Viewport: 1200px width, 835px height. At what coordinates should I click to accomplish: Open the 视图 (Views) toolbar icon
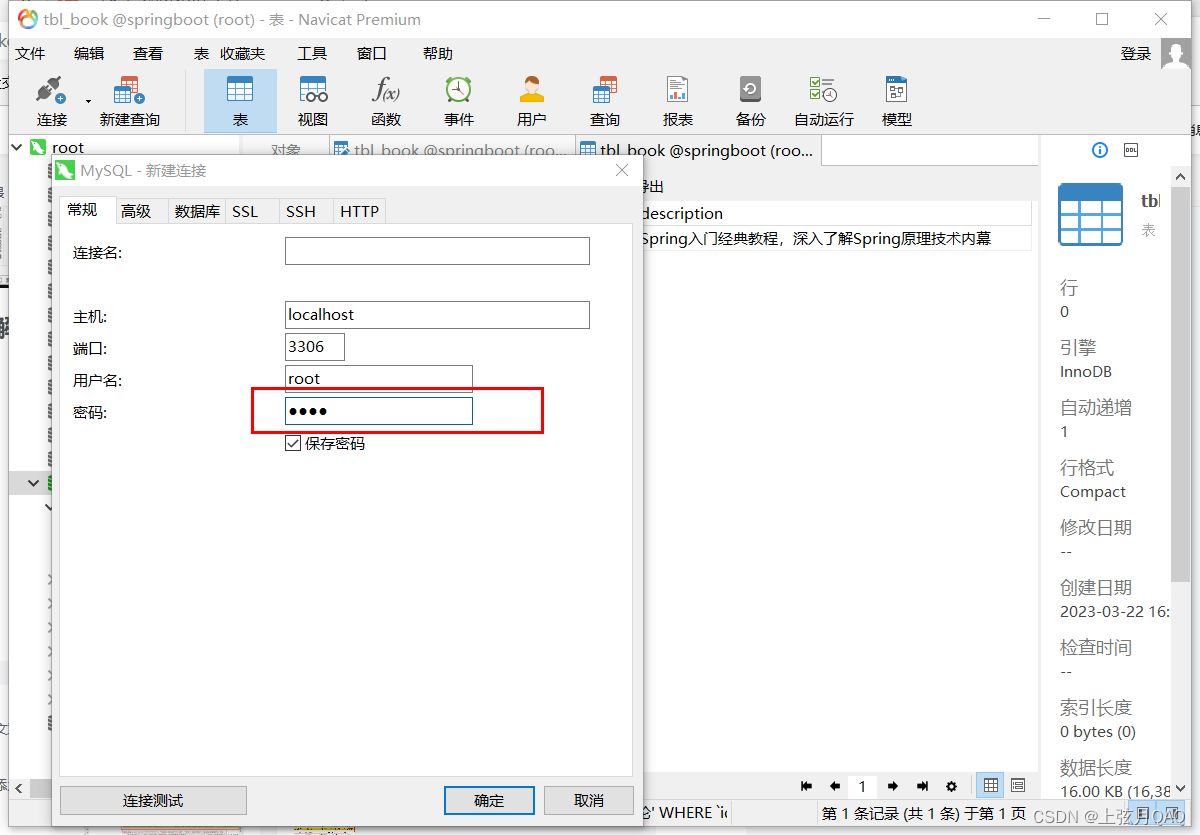(x=313, y=99)
